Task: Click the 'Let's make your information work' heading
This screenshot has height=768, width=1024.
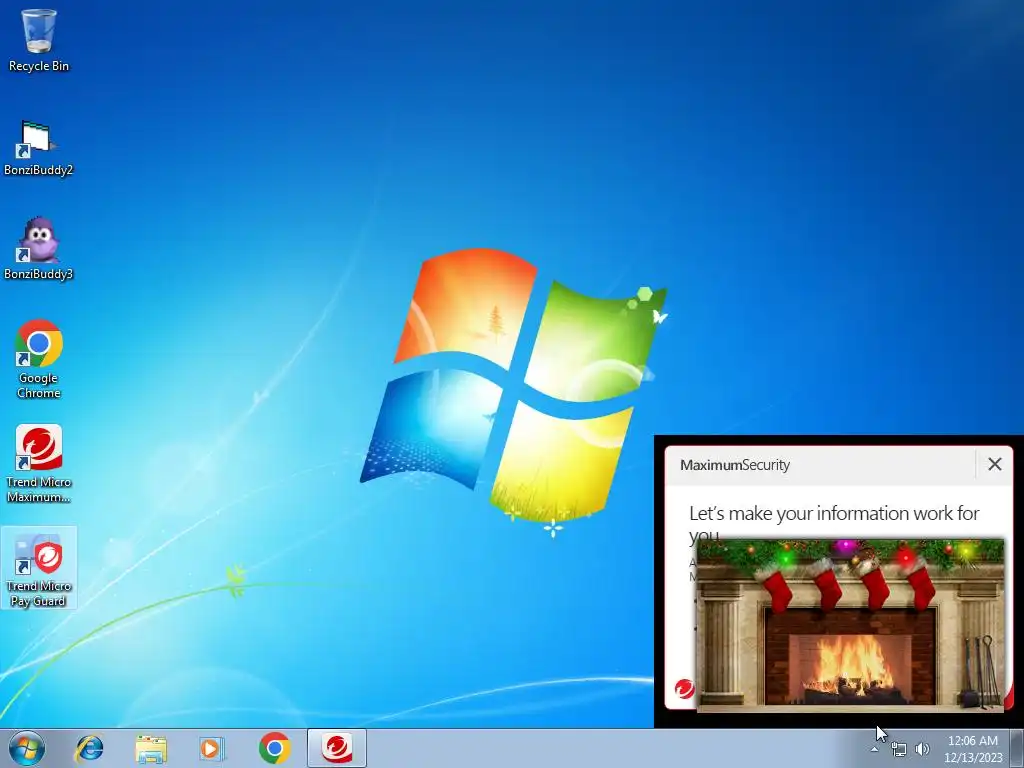Action: [x=834, y=524]
